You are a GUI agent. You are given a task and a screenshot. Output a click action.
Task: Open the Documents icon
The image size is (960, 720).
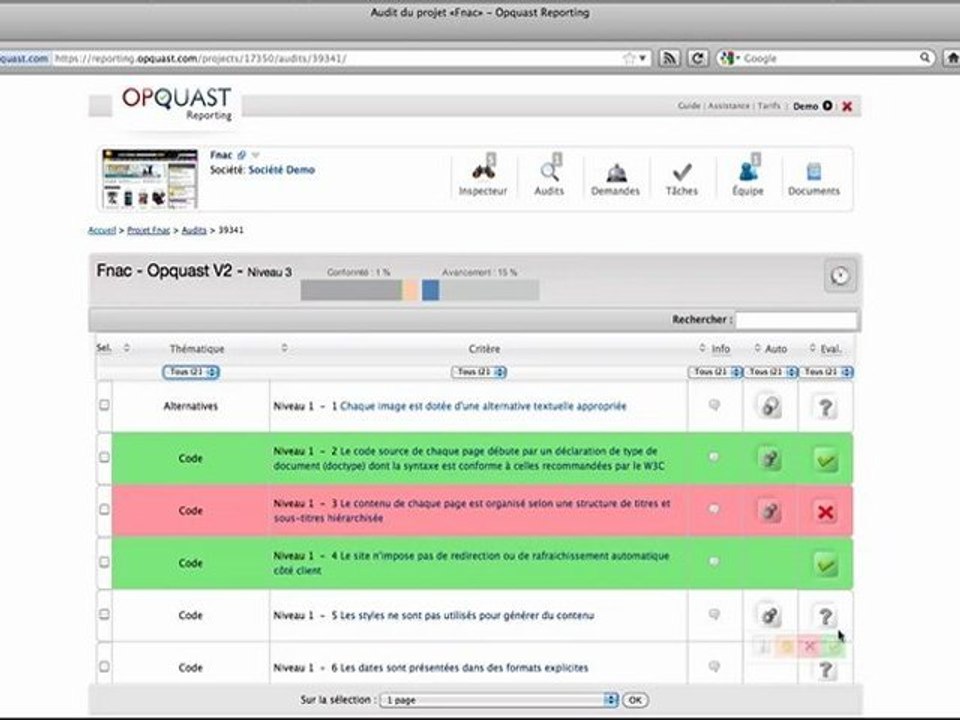tap(814, 171)
